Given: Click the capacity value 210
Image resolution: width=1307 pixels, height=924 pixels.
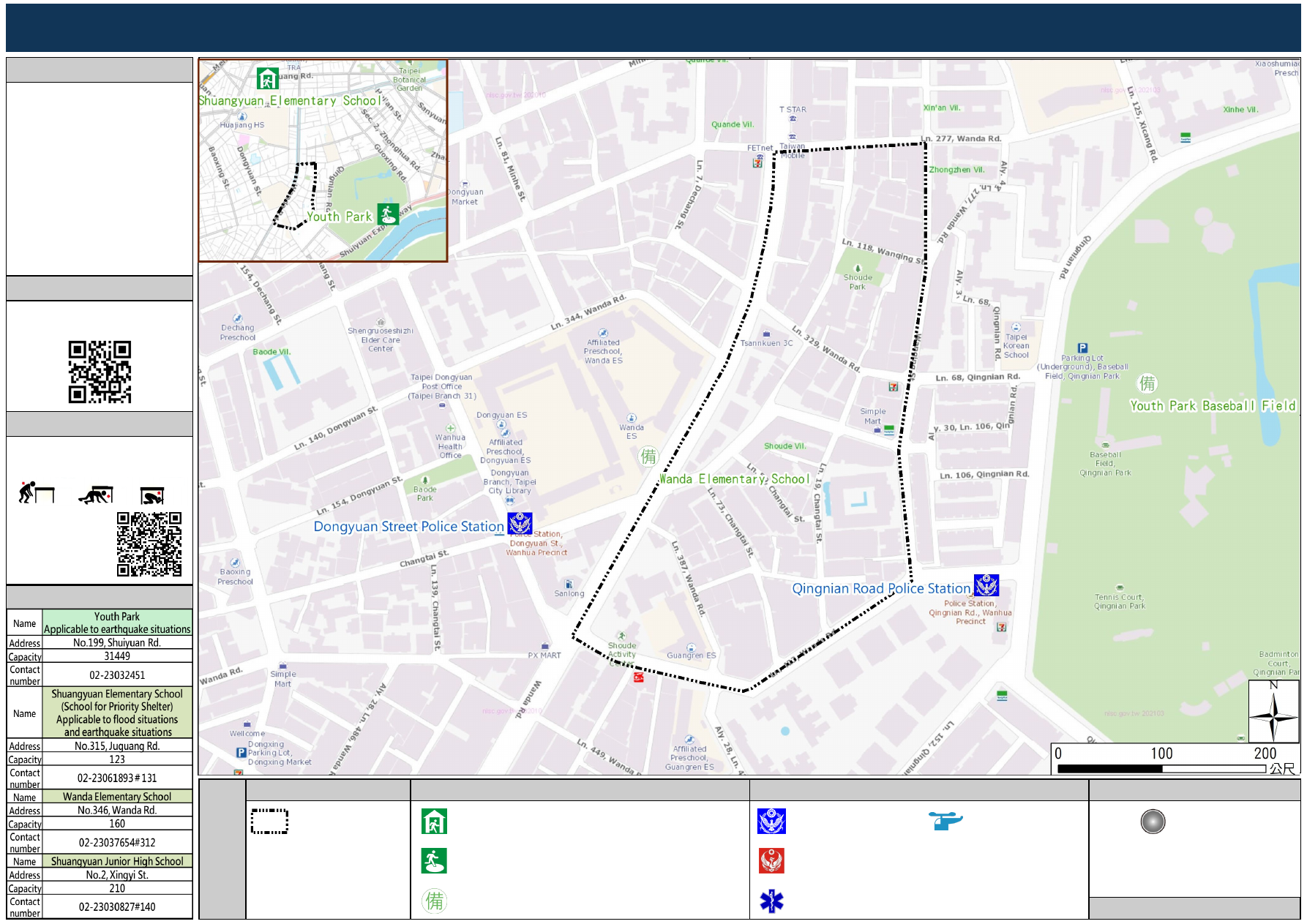Looking at the screenshot, I should pyautogui.click(x=117, y=888).
